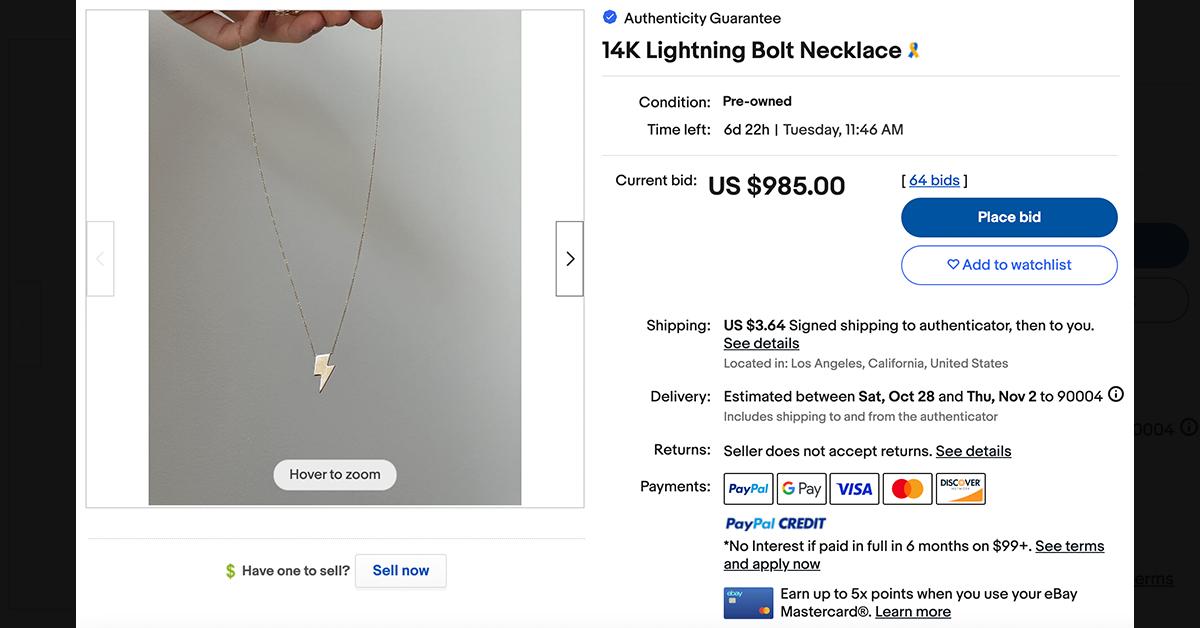The height and width of the screenshot is (628, 1200).
Task: Click next image arrow on product photo
Action: [x=569, y=258]
